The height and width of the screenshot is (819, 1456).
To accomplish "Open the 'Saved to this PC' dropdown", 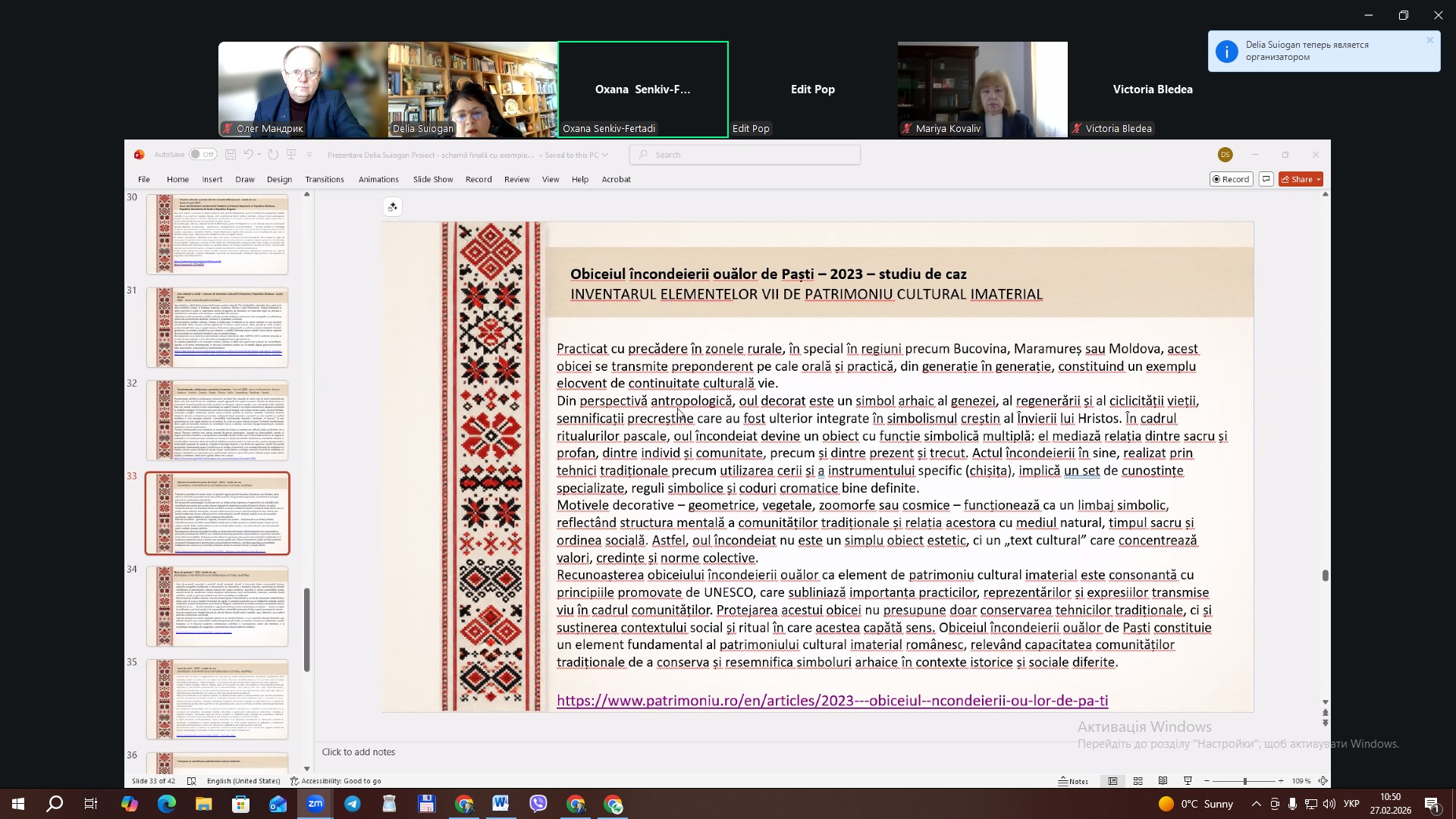I will tap(605, 155).
